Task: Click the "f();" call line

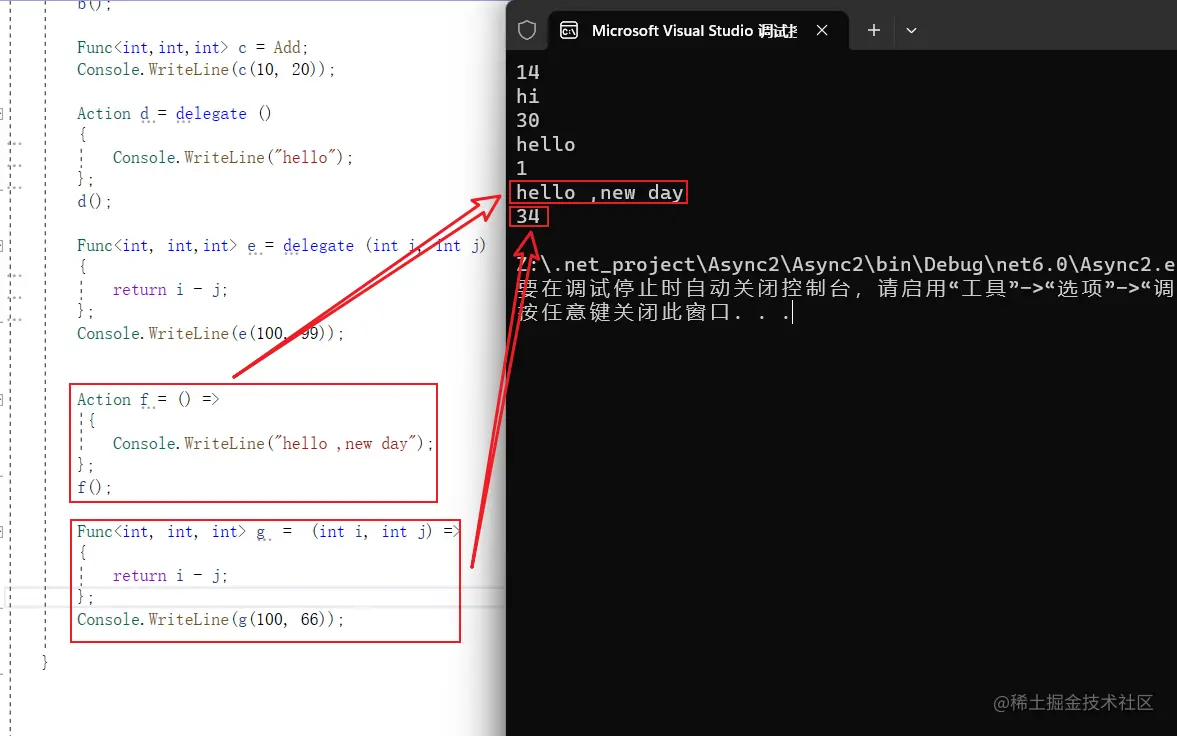Action: [x=94, y=487]
